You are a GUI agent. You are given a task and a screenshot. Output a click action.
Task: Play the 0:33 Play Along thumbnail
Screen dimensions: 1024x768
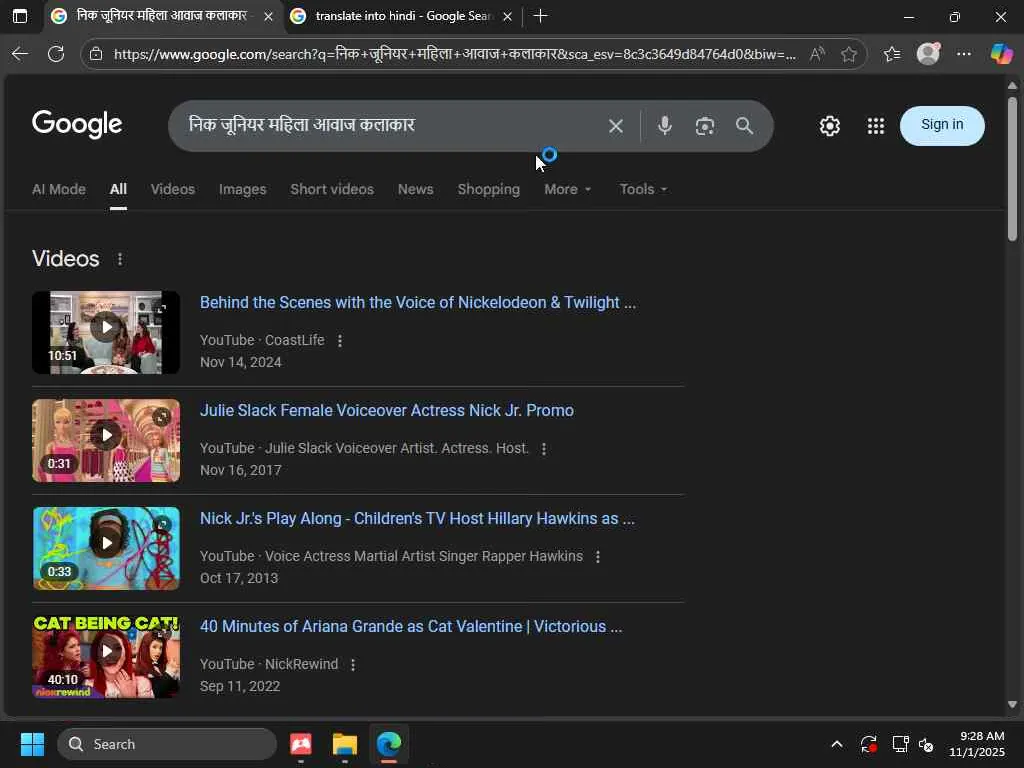tap(106, 549)
